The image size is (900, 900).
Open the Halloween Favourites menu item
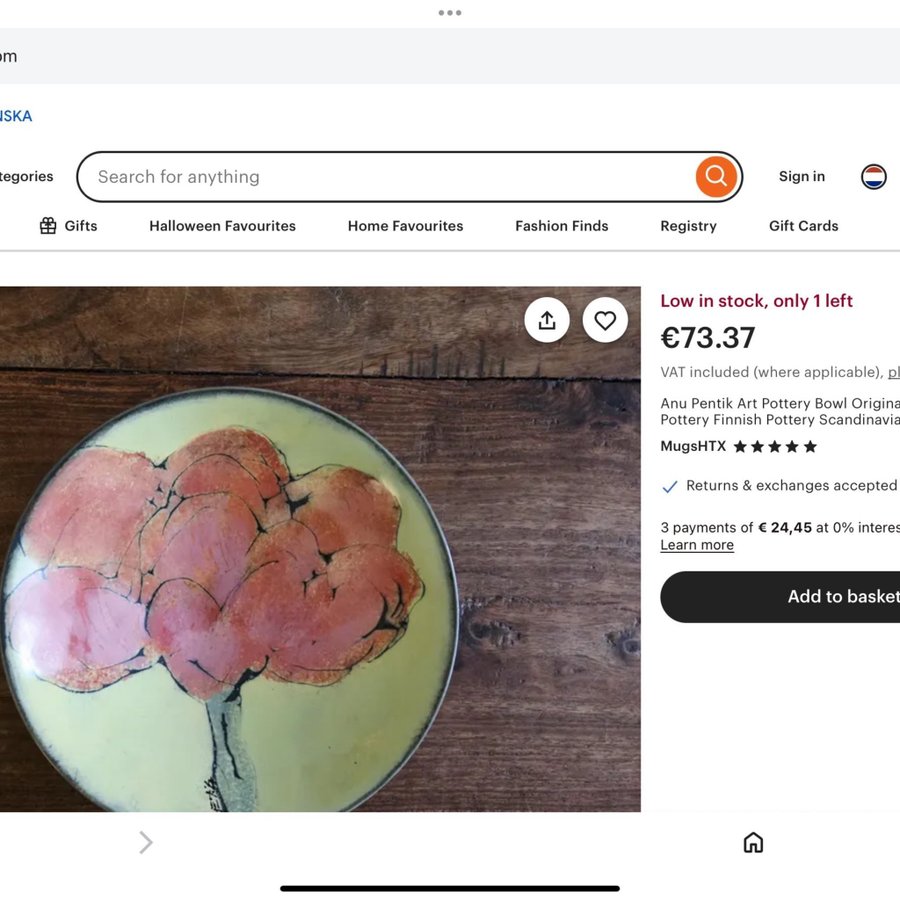coord(222,226)
